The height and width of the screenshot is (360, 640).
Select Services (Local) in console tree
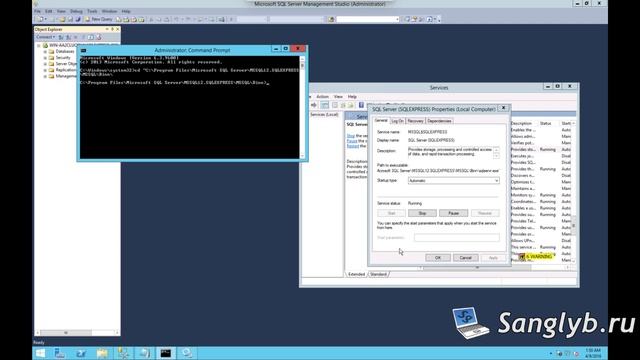[x=324, y=115]
